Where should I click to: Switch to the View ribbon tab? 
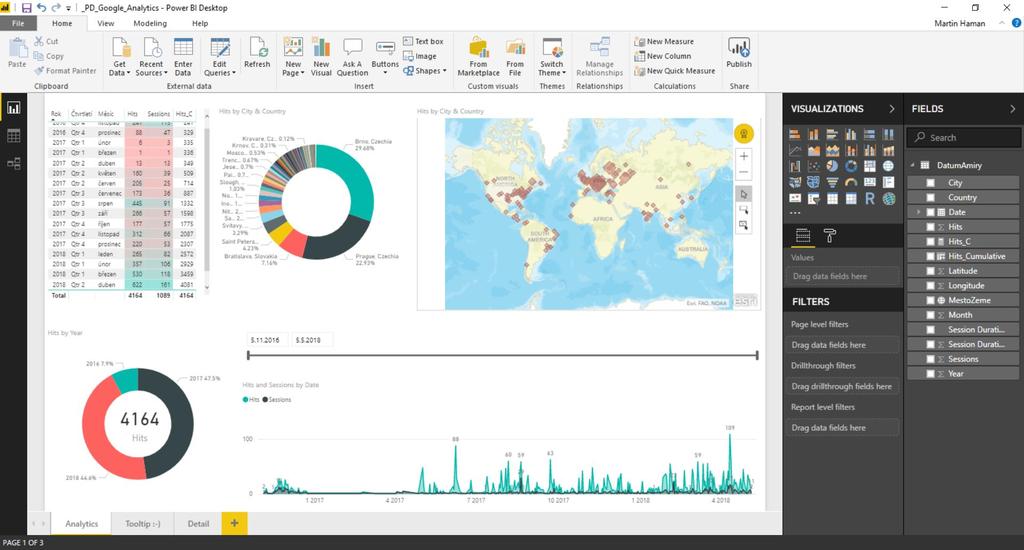(x=106, y=24)
